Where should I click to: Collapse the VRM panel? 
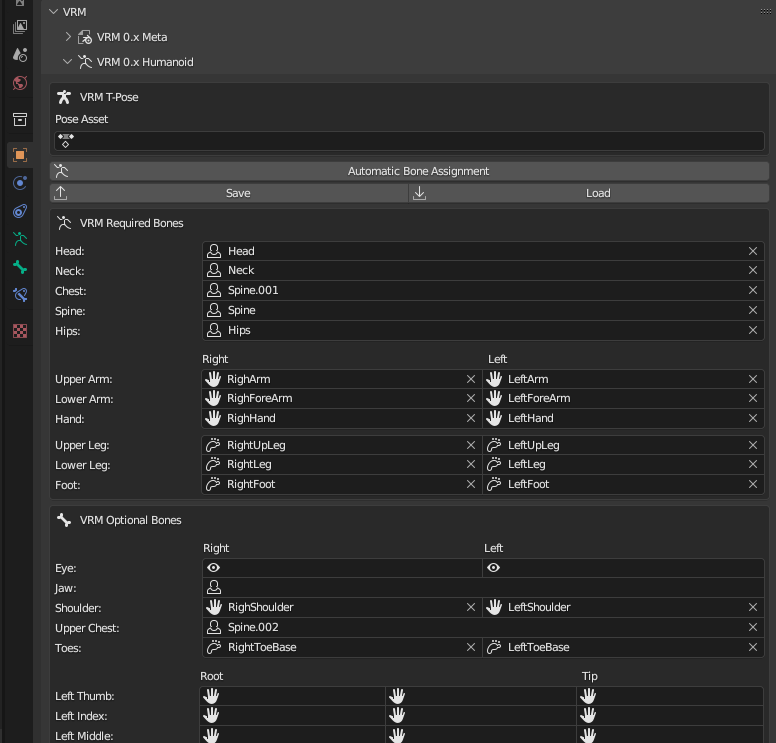(53, 11)
